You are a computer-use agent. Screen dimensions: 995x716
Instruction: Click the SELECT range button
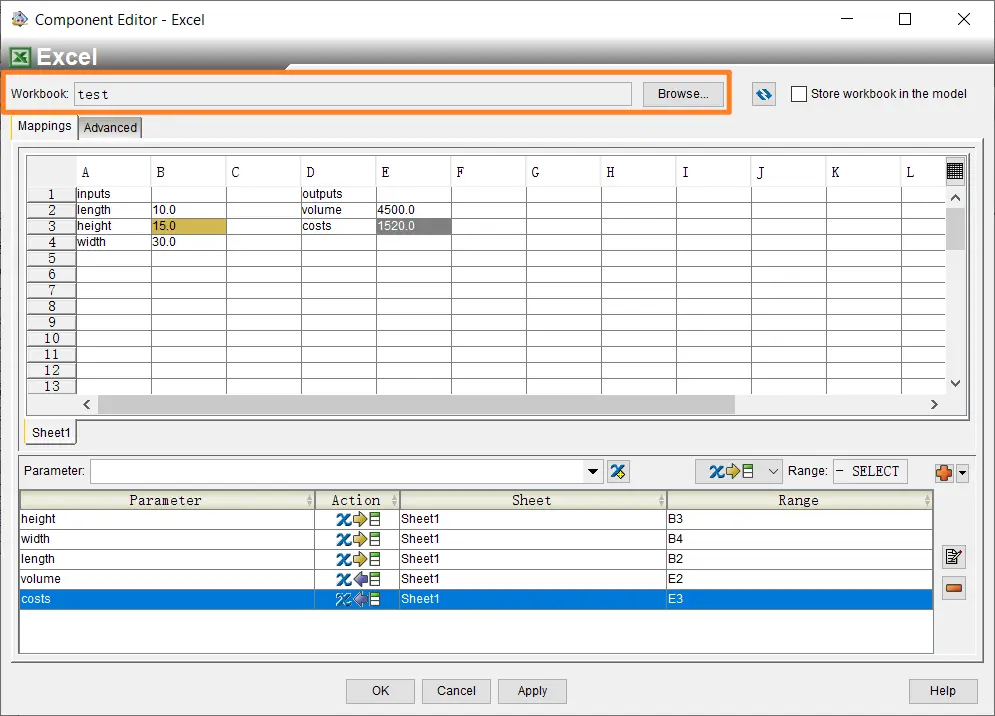(869, 470)
